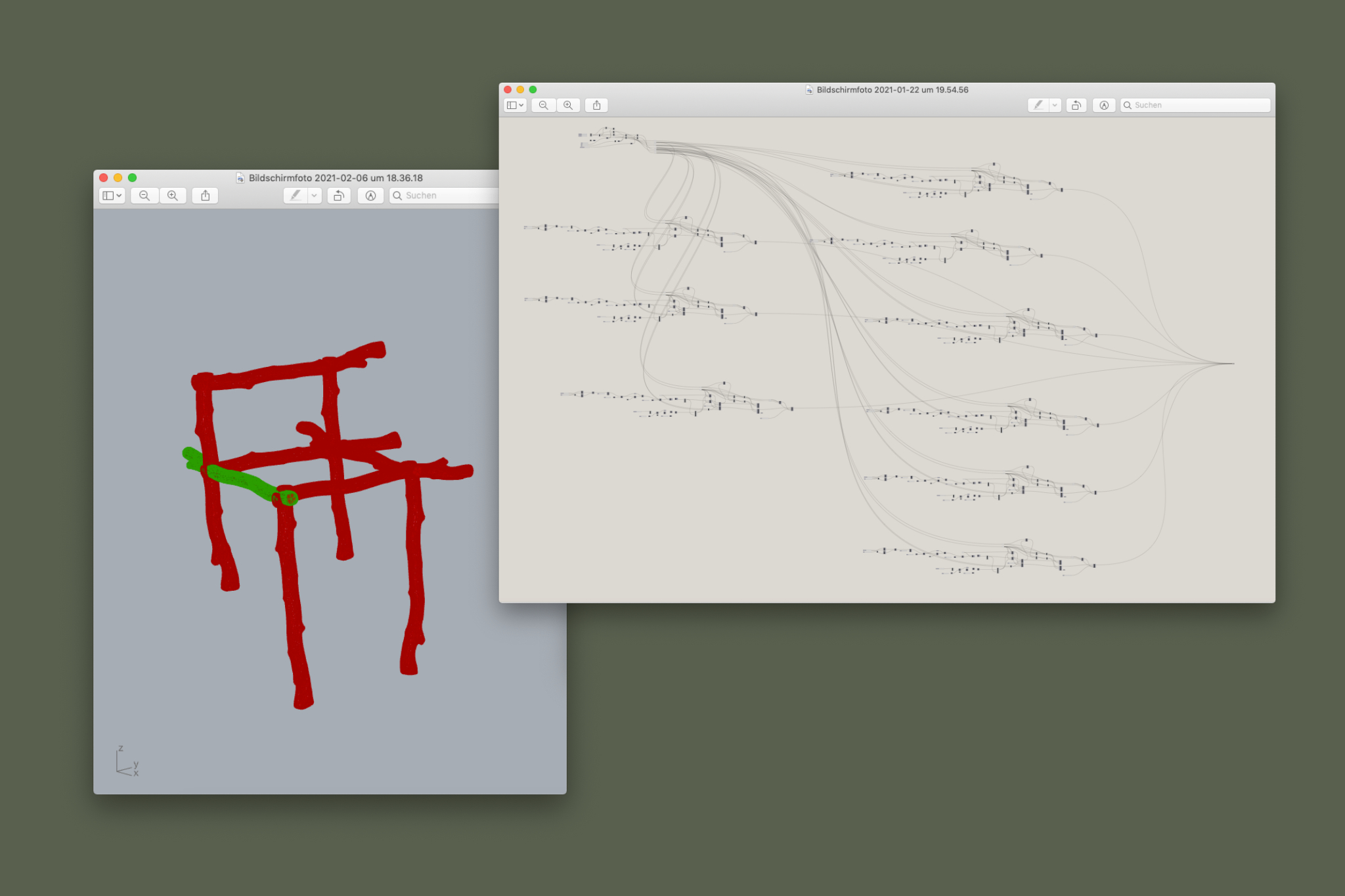1345x896 pixels.
Task: Open sidebar view menu in node graph window
Action: point(515,105)
